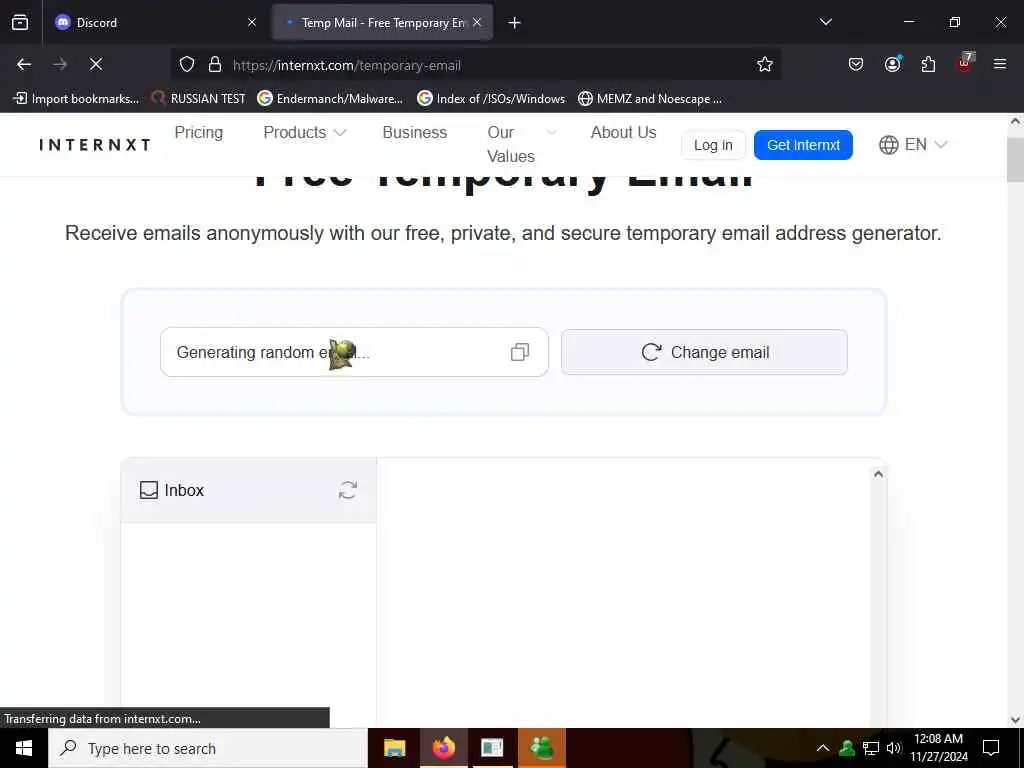Click the Log in button
Screen dimensions: 1024x768
pyautogui.click(x=713, y=145)
